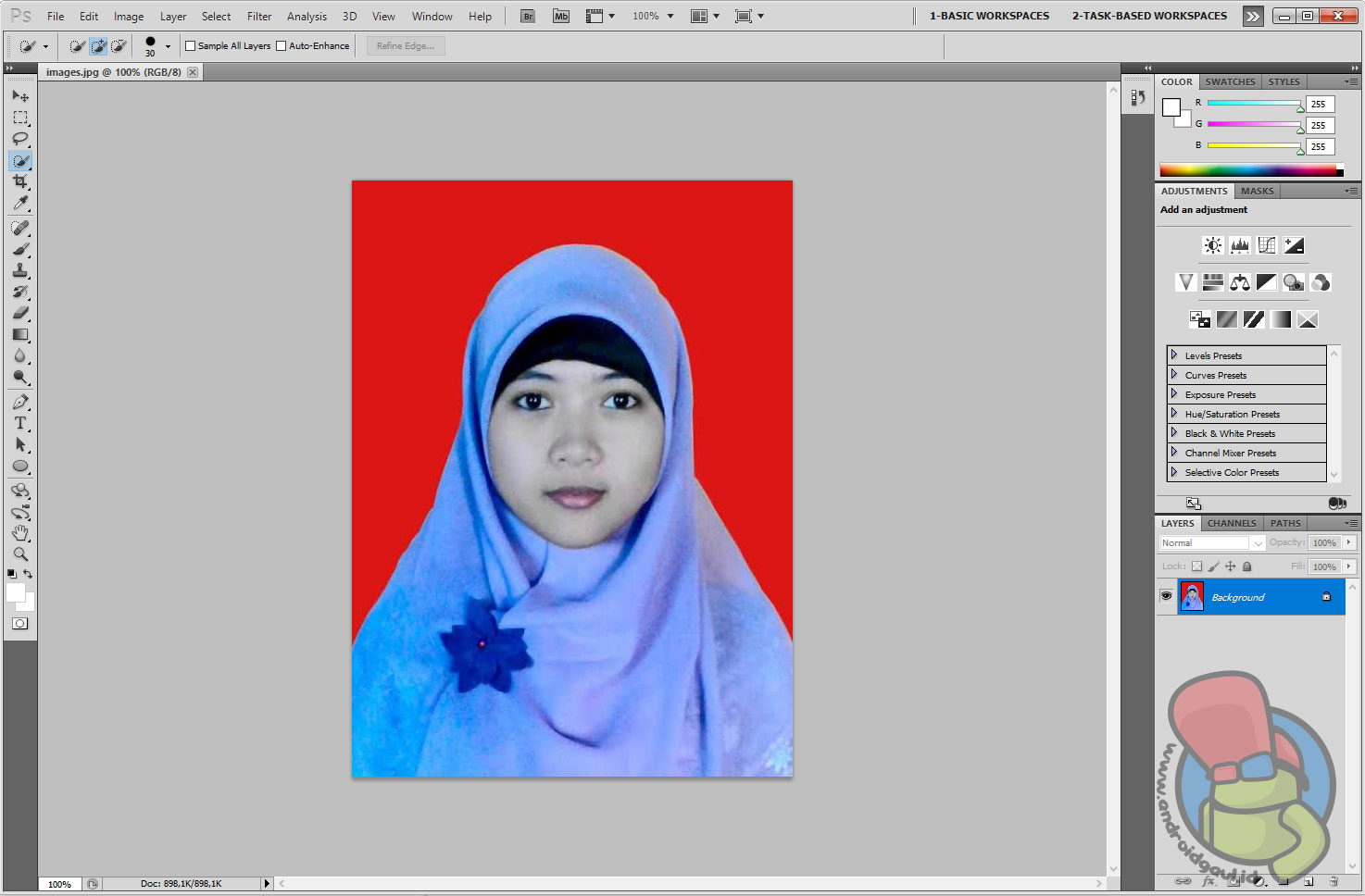Switch to the Channels tab

point(1232,523)
